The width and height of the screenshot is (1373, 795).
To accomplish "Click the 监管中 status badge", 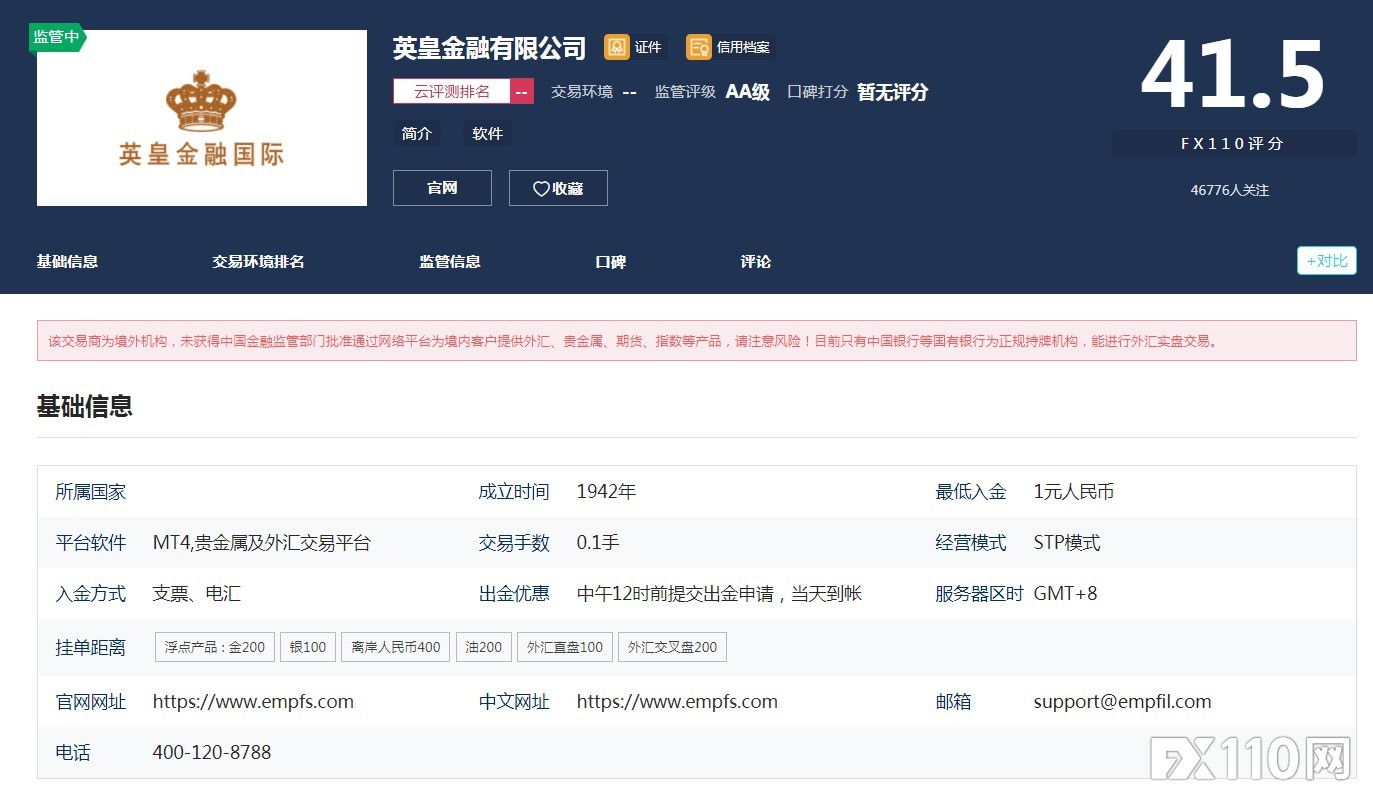I will 57,37.
